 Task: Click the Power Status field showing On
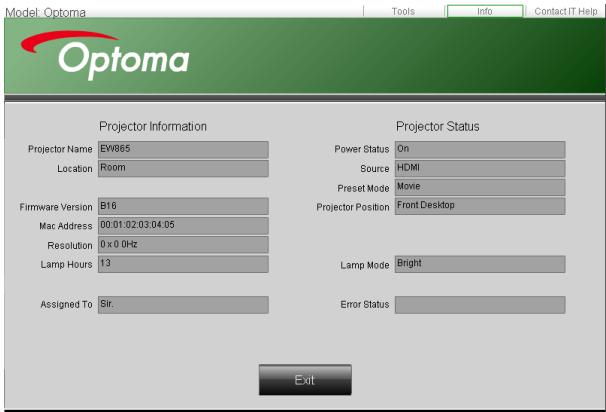(x=480, y=150)
